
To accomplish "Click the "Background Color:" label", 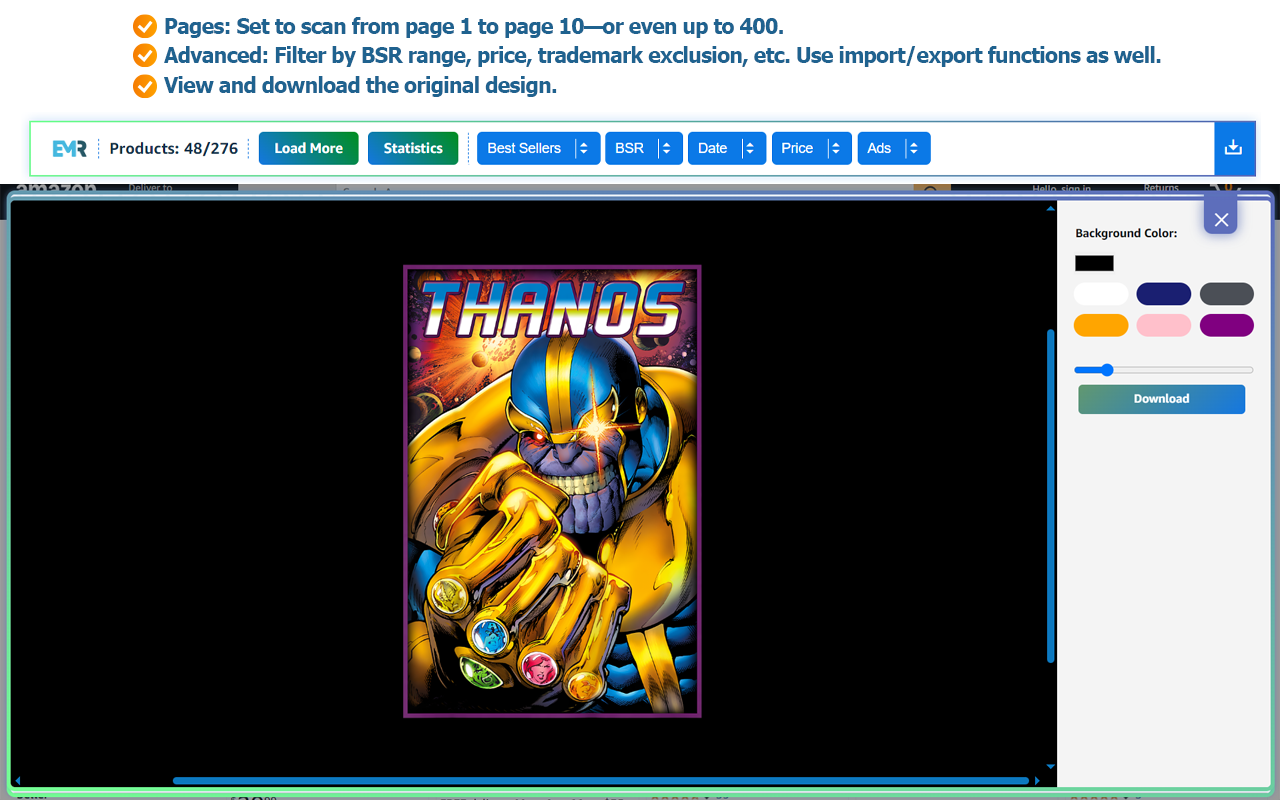I will coord(1126,233).
